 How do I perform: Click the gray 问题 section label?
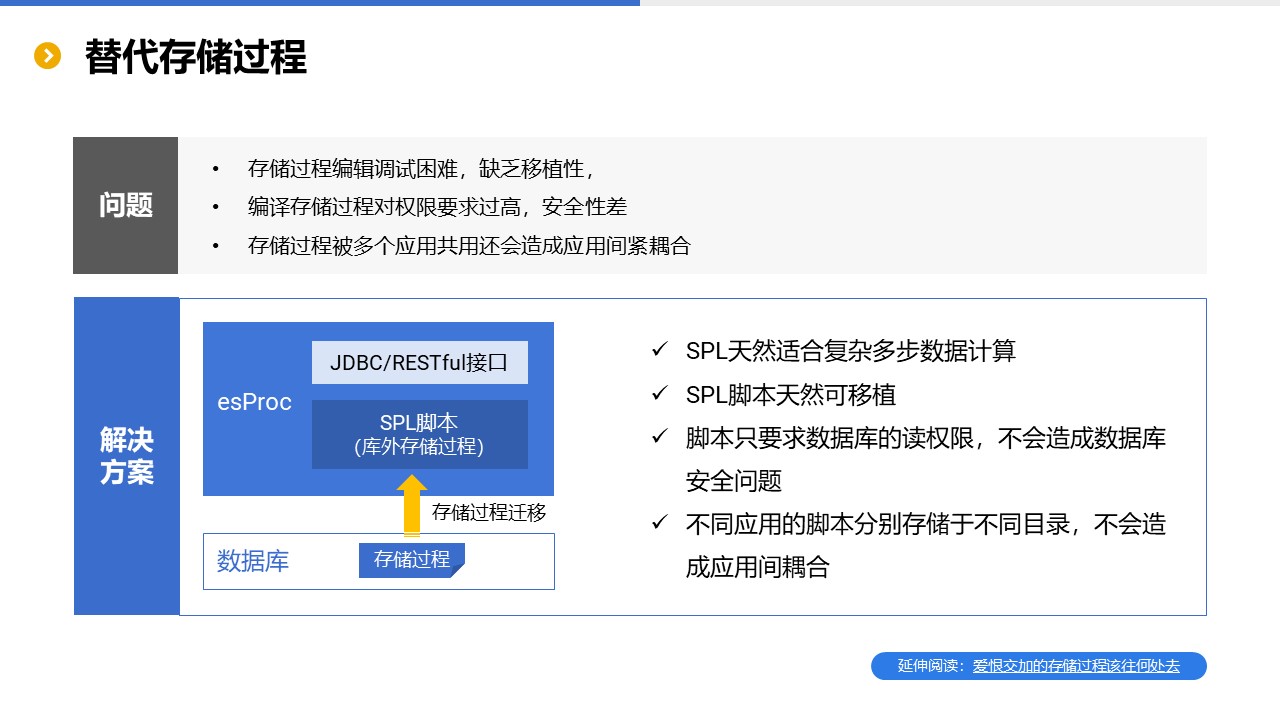(x=126, y=205)
